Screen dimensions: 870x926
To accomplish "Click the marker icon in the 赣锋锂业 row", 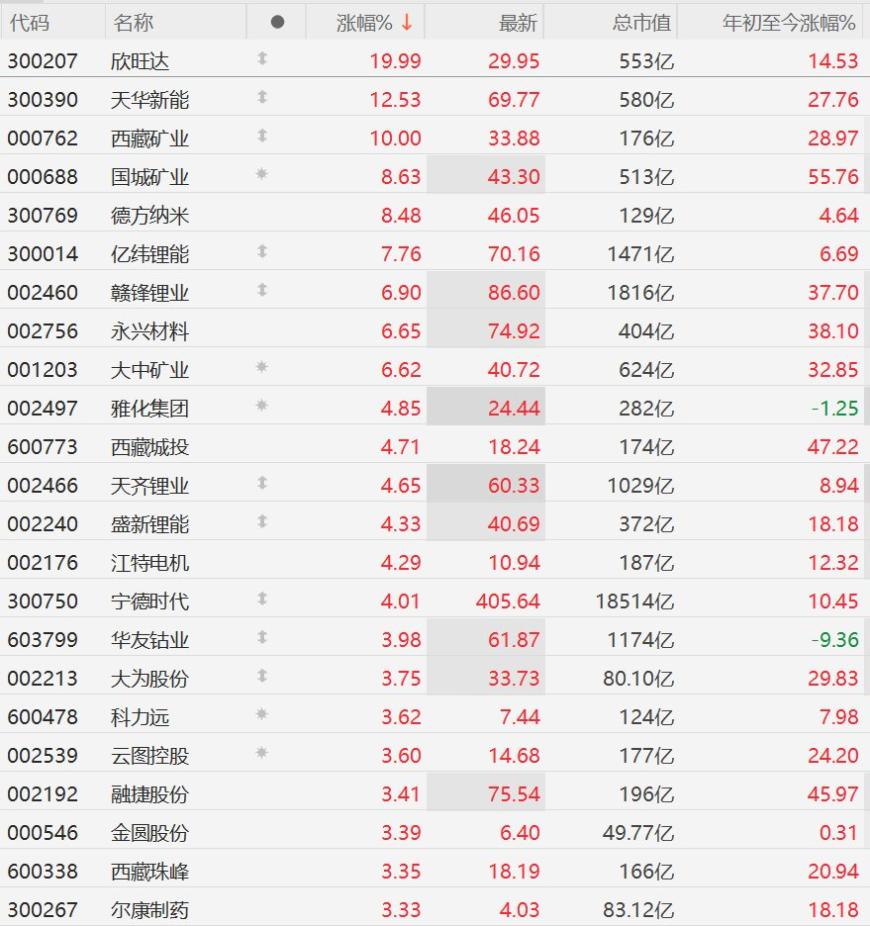I will point(262,291).
